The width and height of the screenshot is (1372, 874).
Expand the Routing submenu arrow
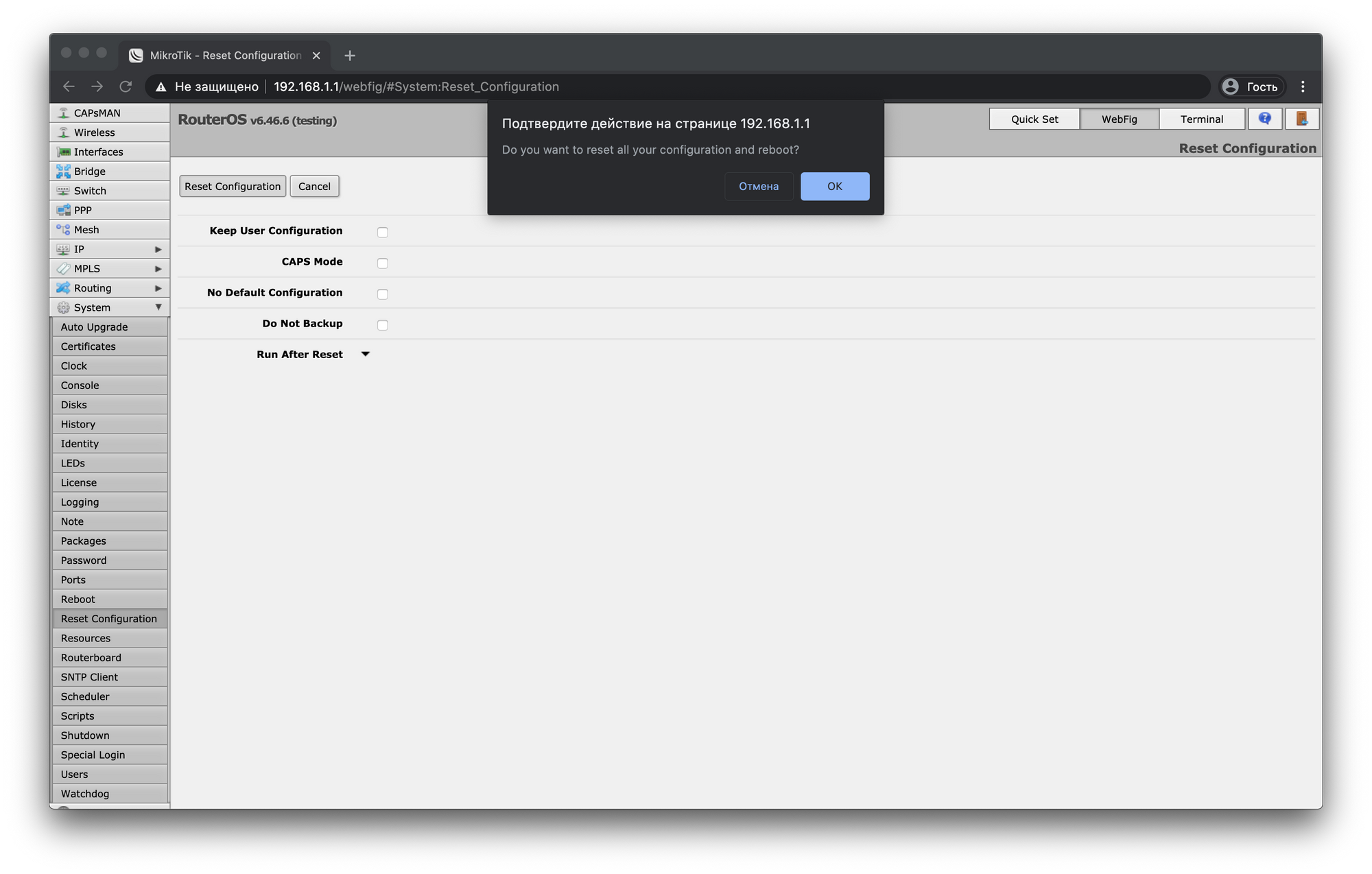click(x=158, y=288)
